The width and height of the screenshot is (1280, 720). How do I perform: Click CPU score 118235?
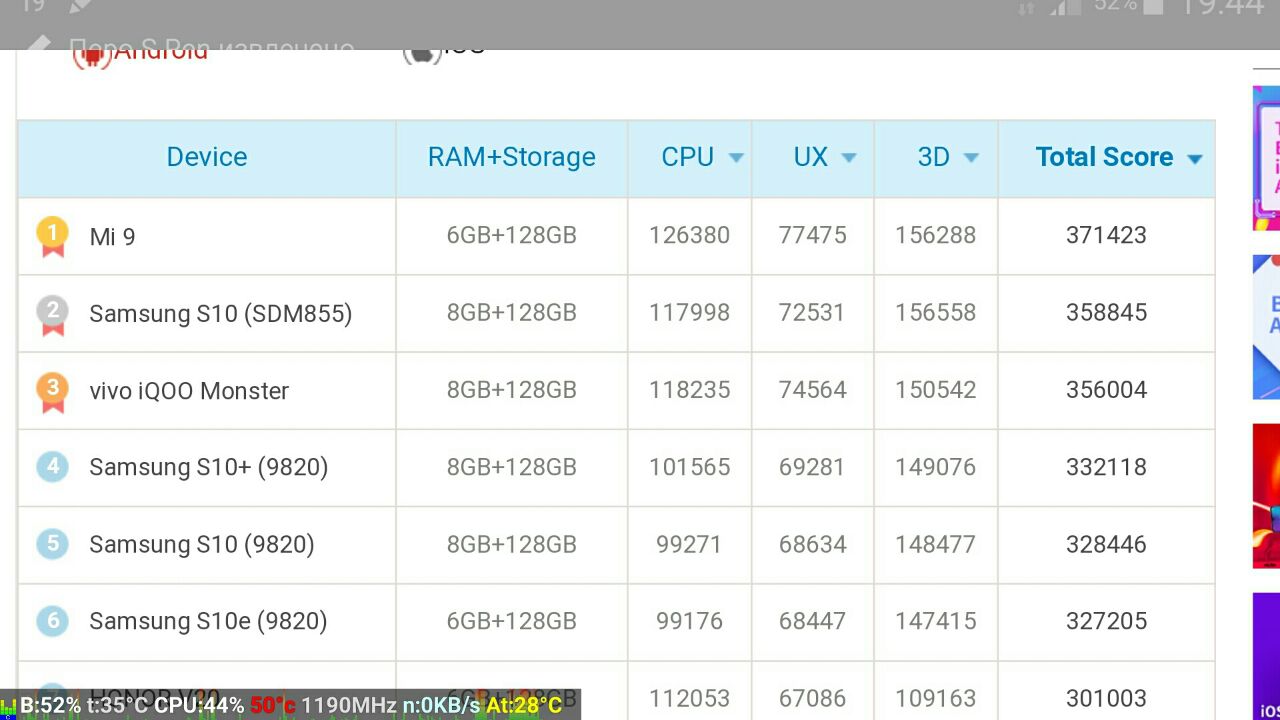(x=689, y=389)
